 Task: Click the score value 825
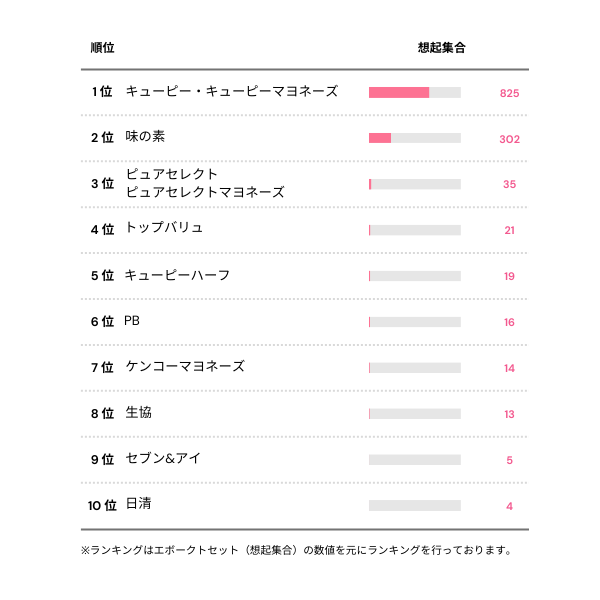coord(509,93)
